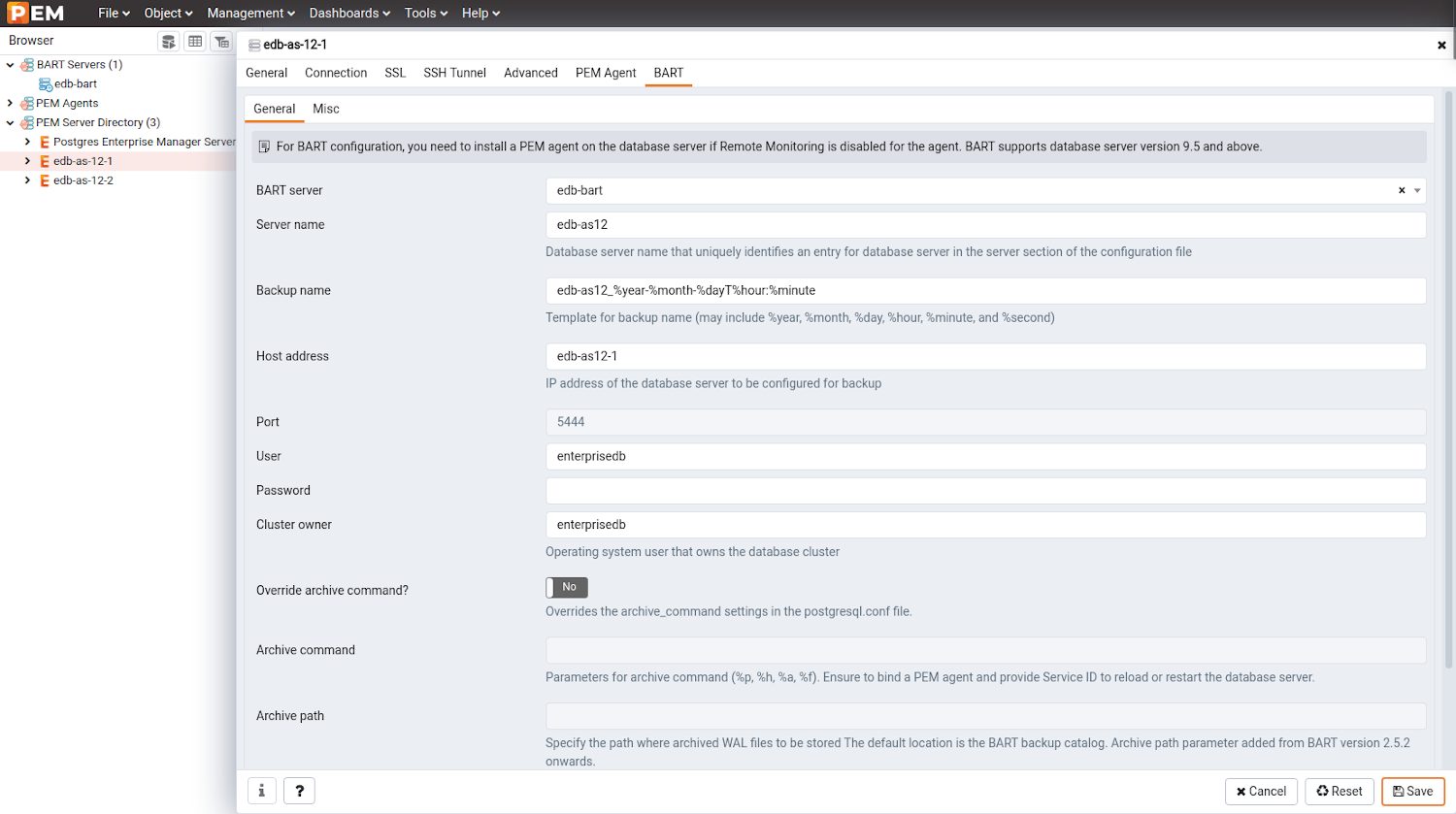Click the Port field showing 5444

point(985,422)
